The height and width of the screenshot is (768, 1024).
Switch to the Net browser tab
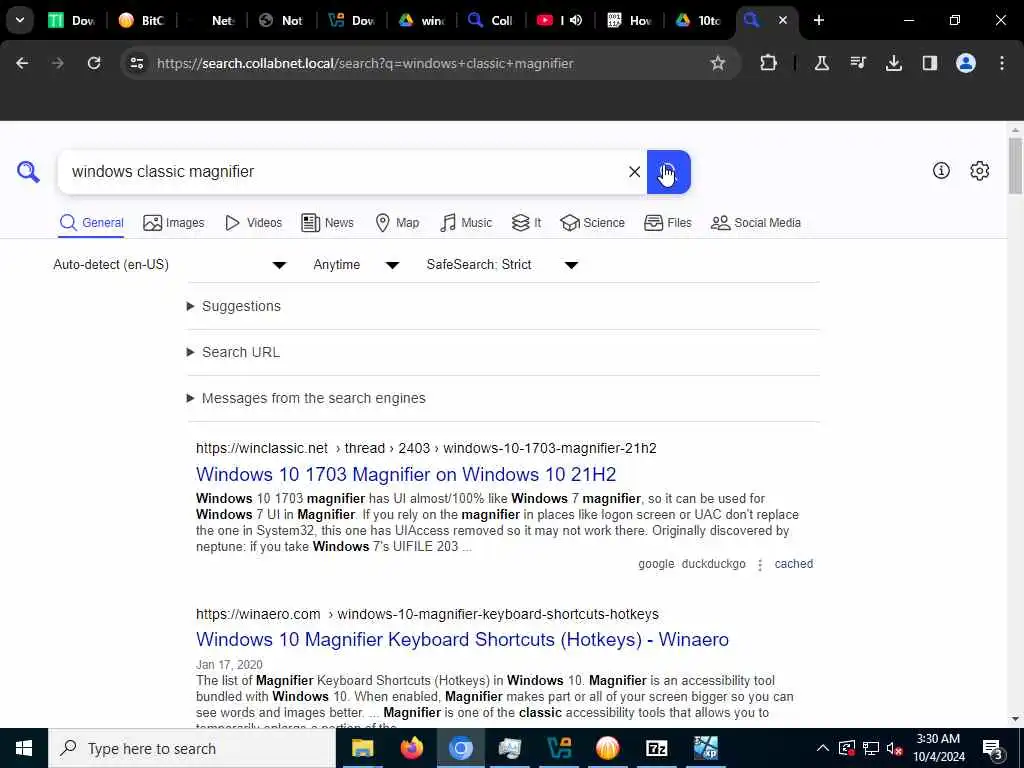pos(211,20)
